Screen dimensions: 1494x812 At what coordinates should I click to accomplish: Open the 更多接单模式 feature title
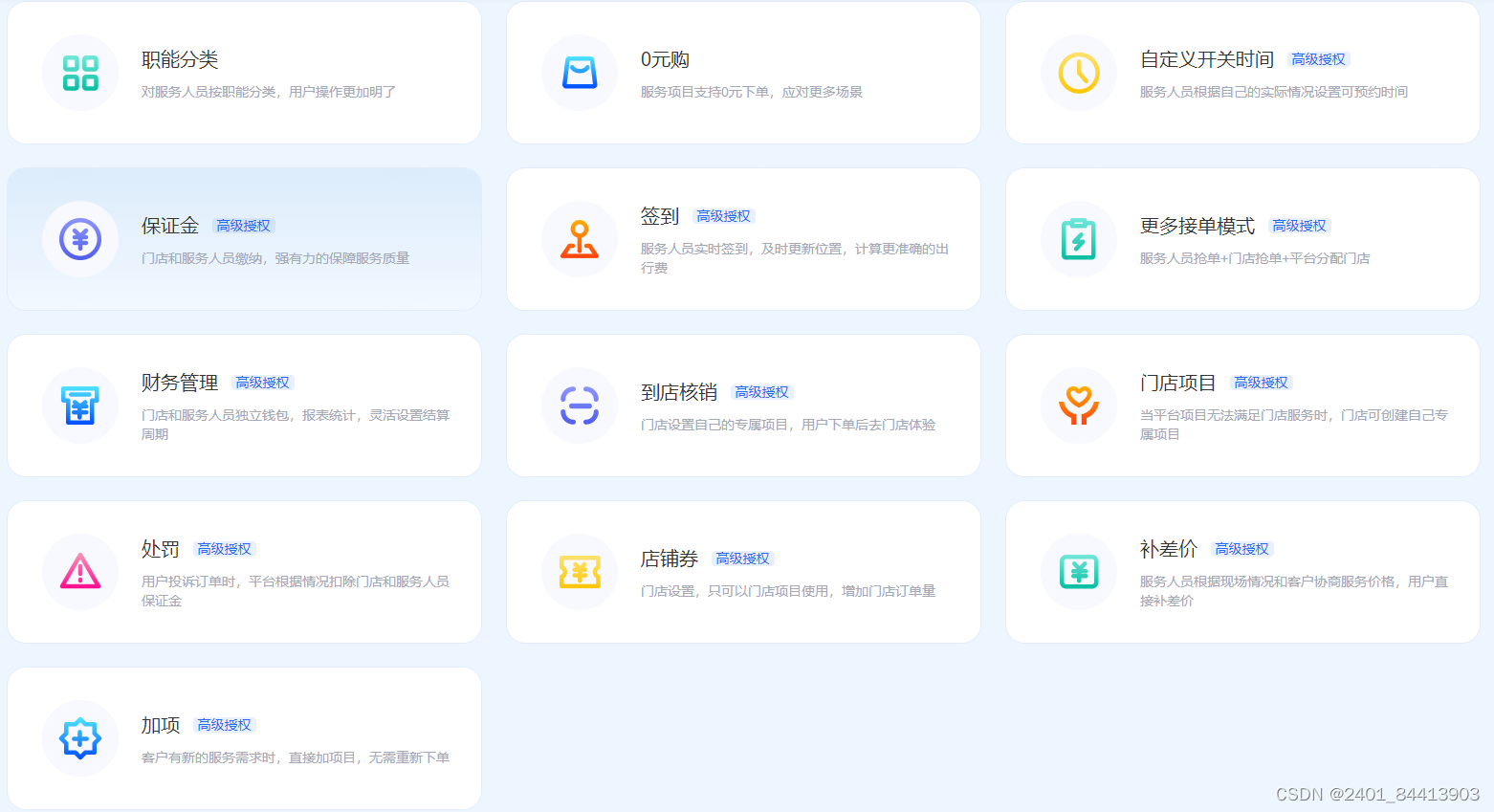coord(1197,226)
